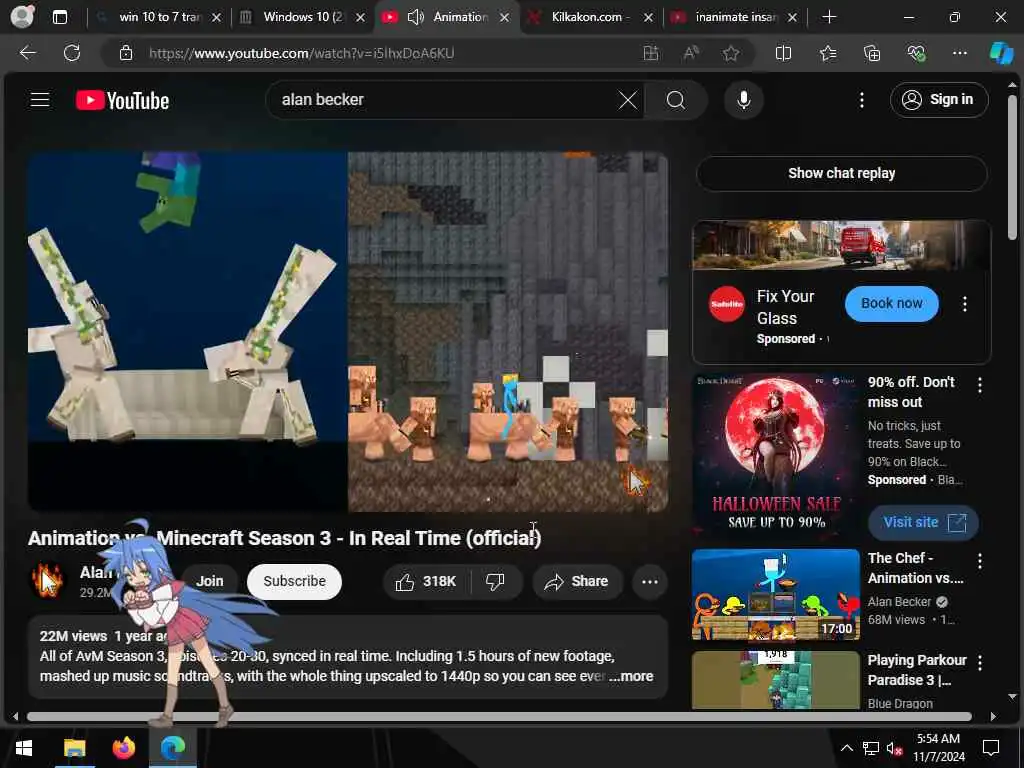Open Edge Settings and more menu
This screenshot has width=1024, height=768.
[x=959, y=53]
